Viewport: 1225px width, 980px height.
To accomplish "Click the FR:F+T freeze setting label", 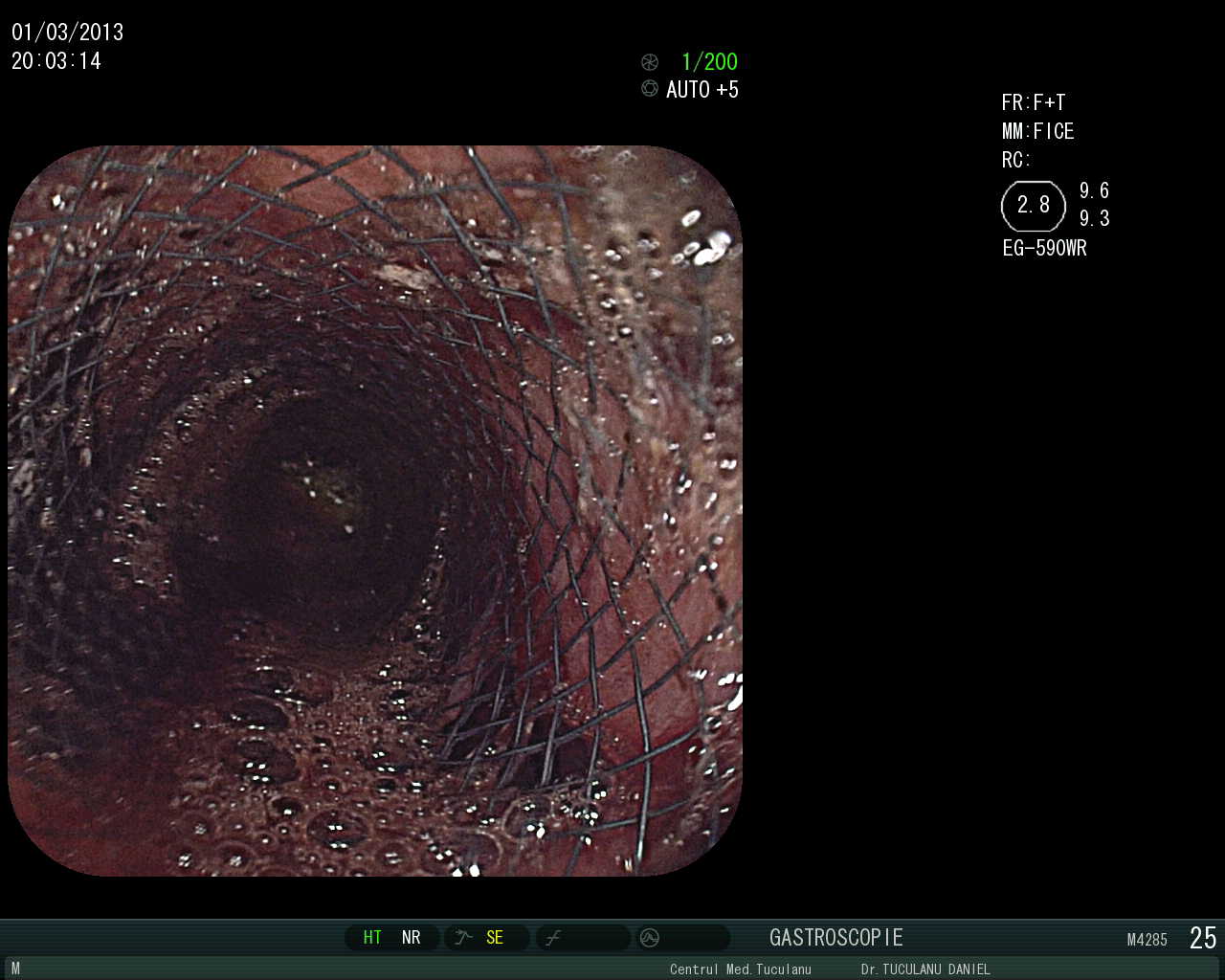I will point(1034,102).
